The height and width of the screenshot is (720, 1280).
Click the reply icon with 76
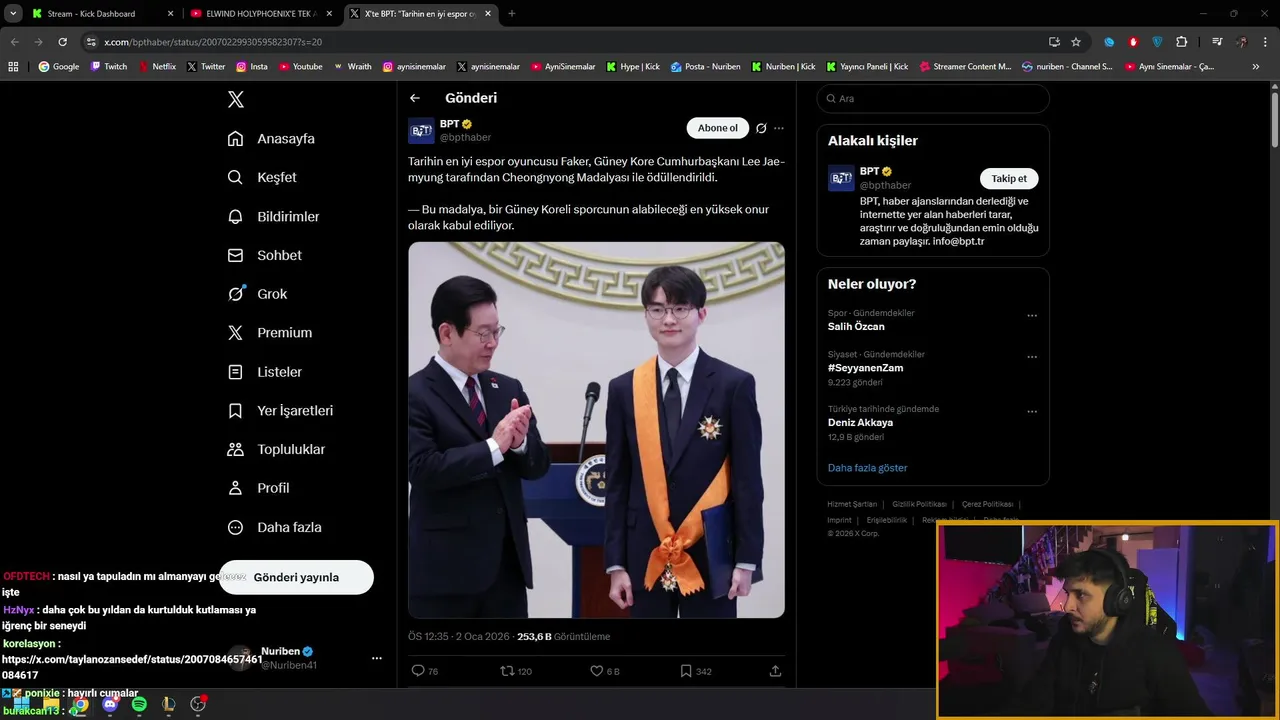click(x=418, y=671)
